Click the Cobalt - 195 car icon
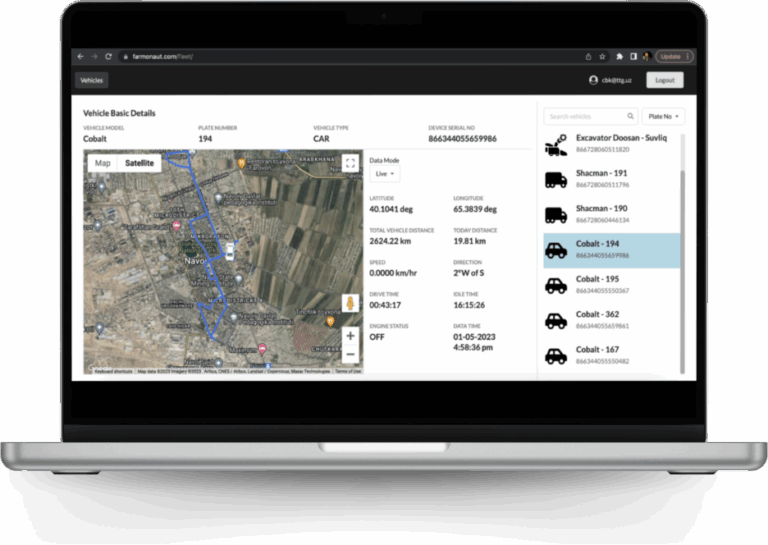 pos(555,285)
